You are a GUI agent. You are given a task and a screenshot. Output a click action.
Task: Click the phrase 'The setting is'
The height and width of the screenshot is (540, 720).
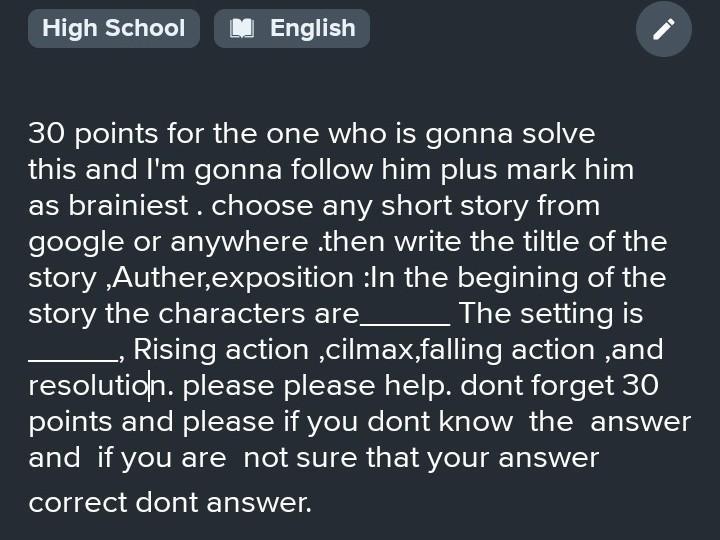pos(551,314)
